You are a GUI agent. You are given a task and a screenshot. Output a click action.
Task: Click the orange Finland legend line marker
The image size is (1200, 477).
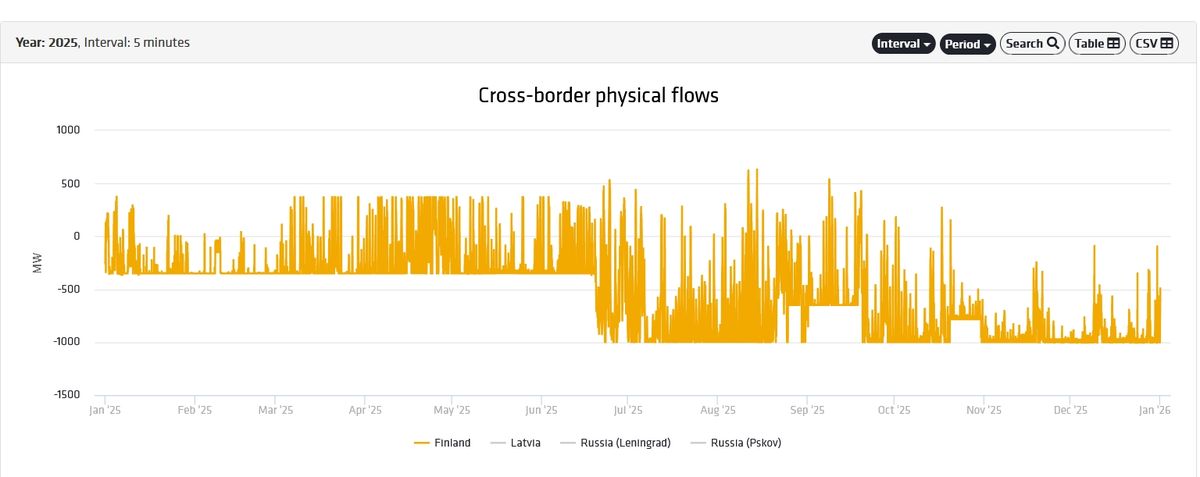point(421,443)
